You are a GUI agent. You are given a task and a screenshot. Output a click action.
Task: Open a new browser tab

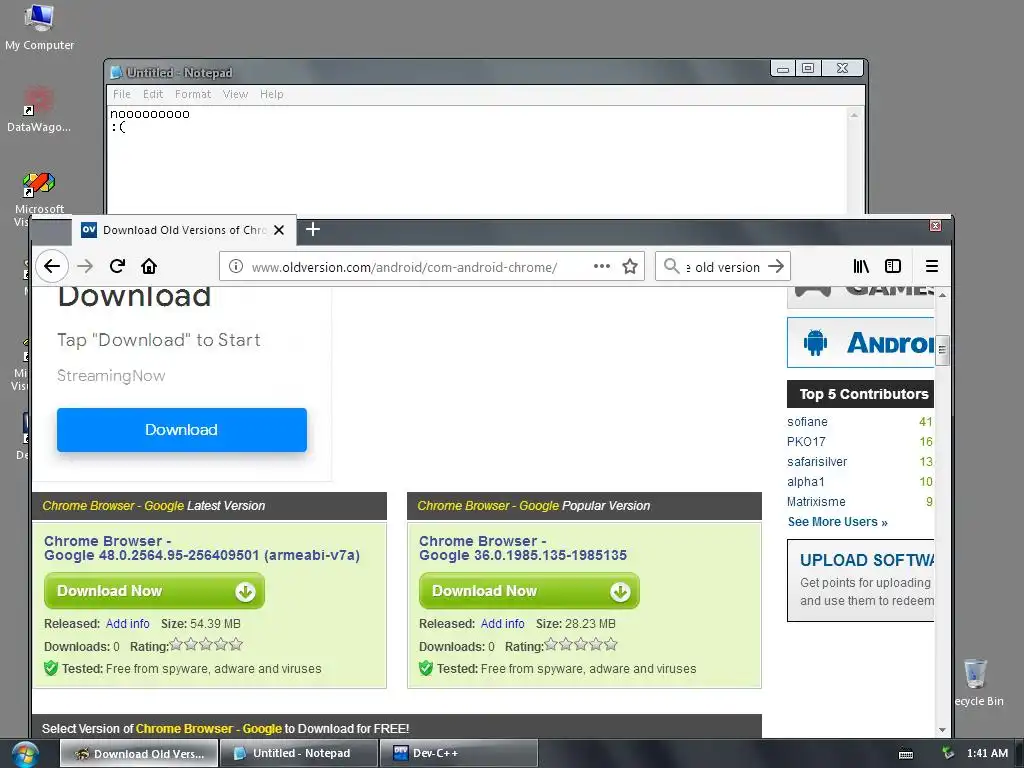[313, 229]
